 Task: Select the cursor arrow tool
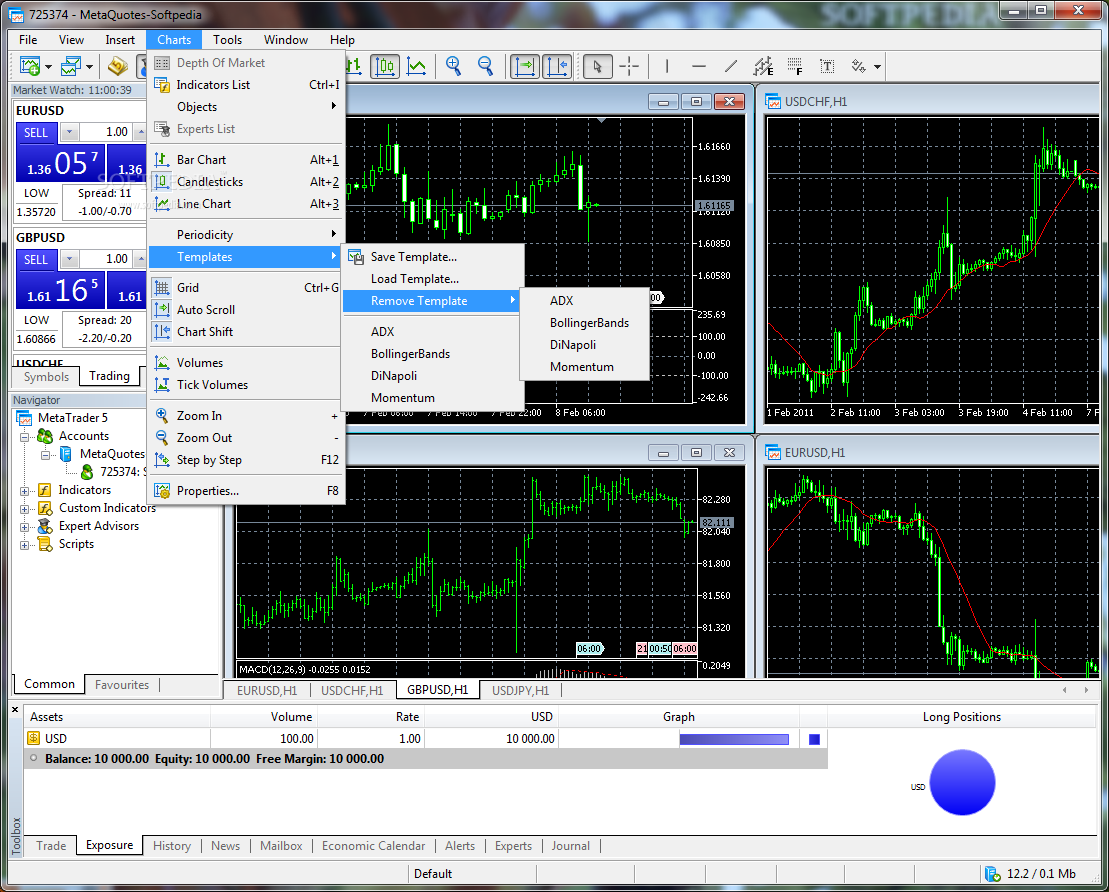pos(598,66)
